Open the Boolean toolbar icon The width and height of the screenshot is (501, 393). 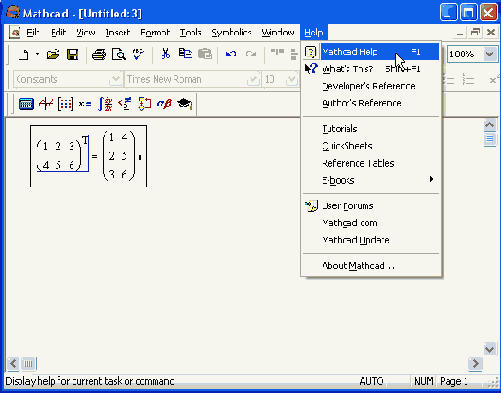click(125, 104)
